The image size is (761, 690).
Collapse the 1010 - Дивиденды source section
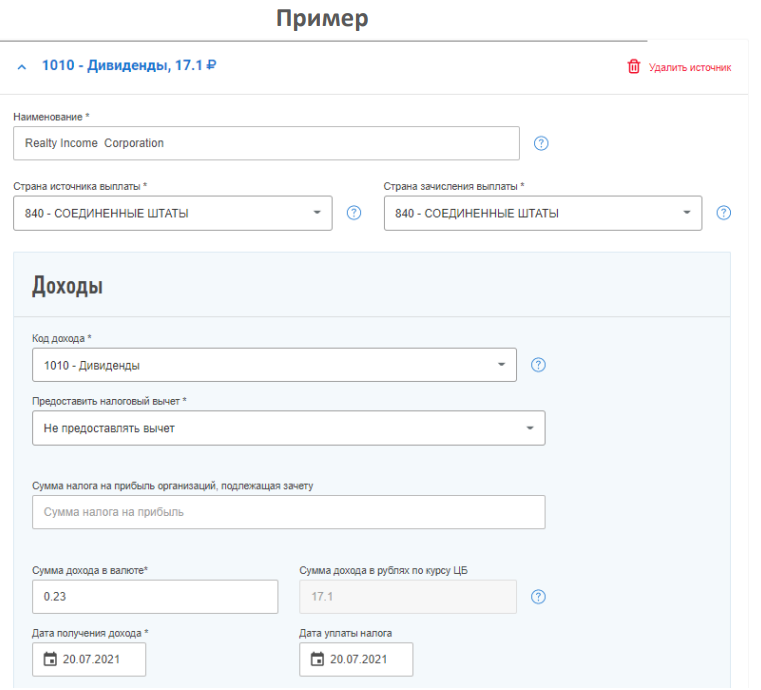click(x=22, y=67)
